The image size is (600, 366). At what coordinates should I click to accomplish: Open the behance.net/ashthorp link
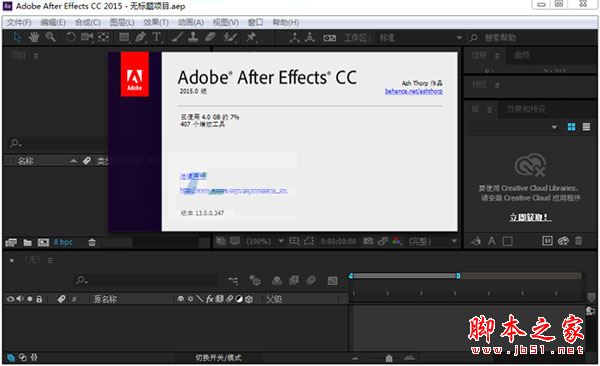coord(414,91)
